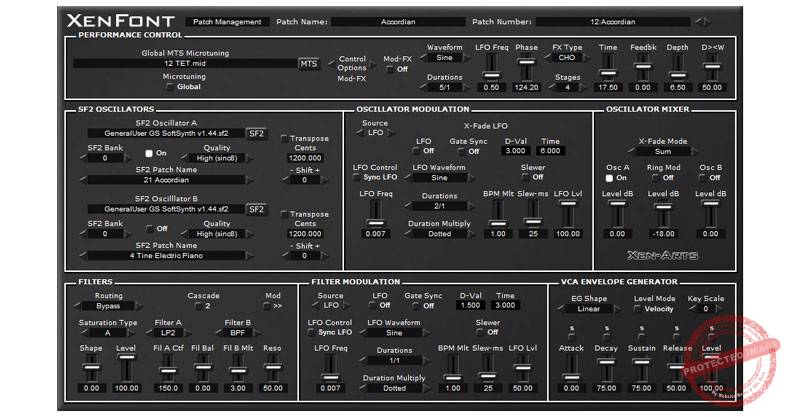Enable the Mod-FX Off toggle
Image resolution: width=800 pixels, height=417 pixels.
click(x=391, y=69)
